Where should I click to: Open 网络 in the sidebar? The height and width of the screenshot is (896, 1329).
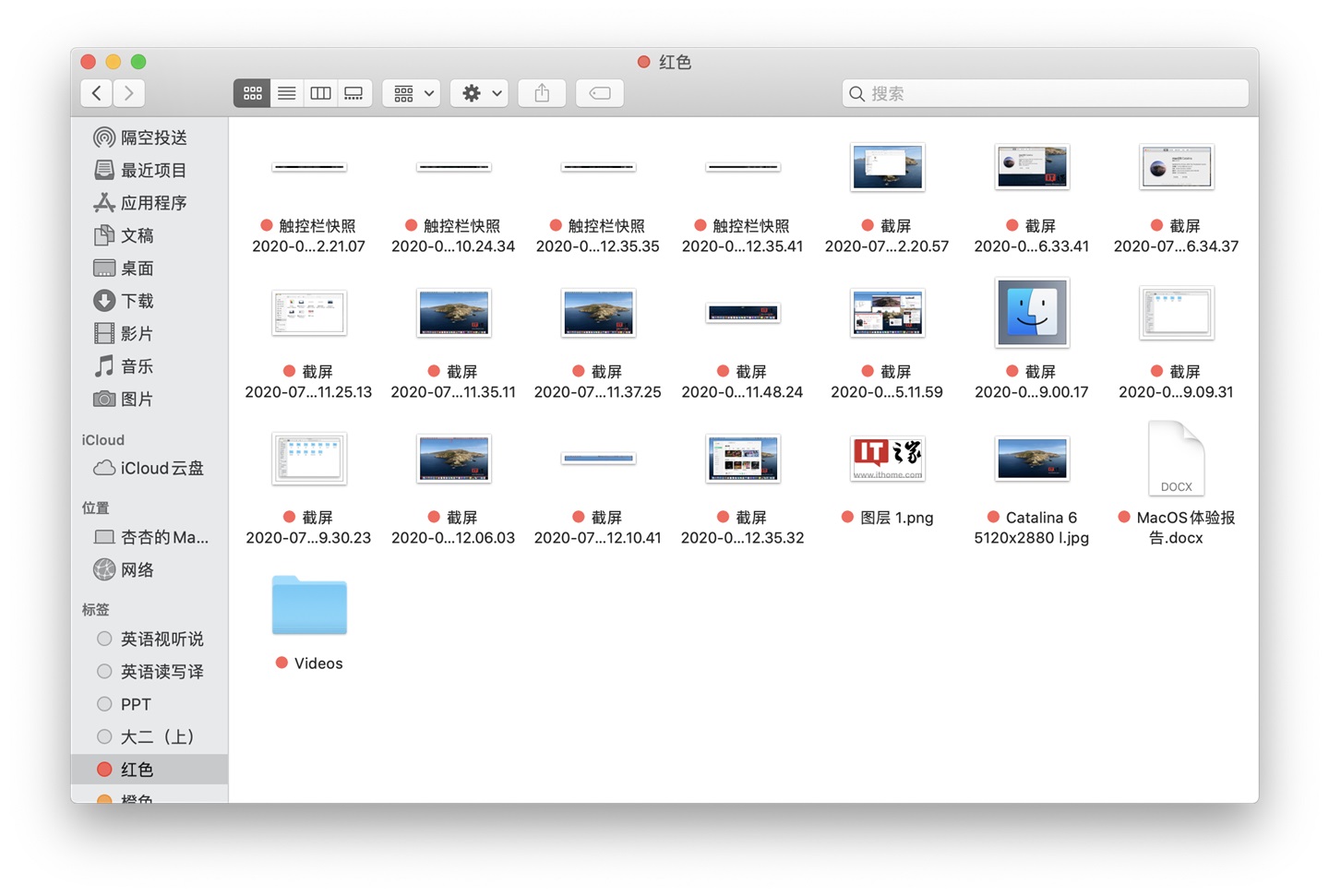tap(150, 570)
